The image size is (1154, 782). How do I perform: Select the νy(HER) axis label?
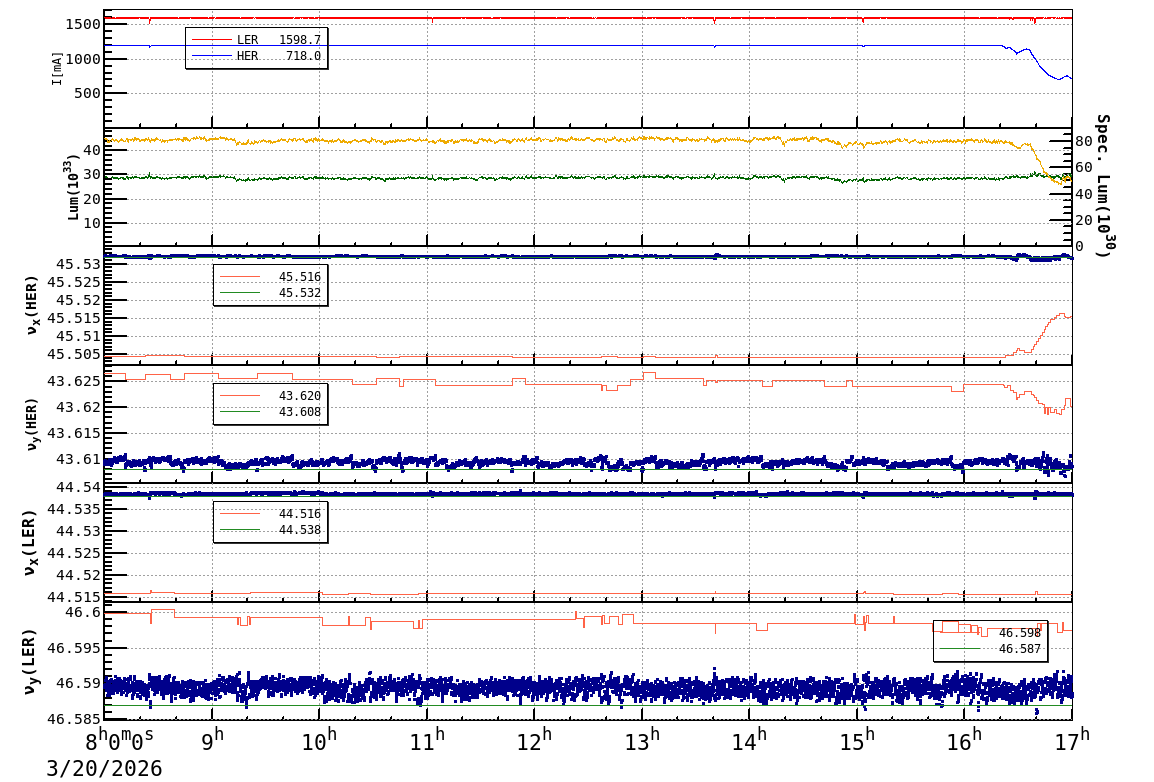(32, 424)
